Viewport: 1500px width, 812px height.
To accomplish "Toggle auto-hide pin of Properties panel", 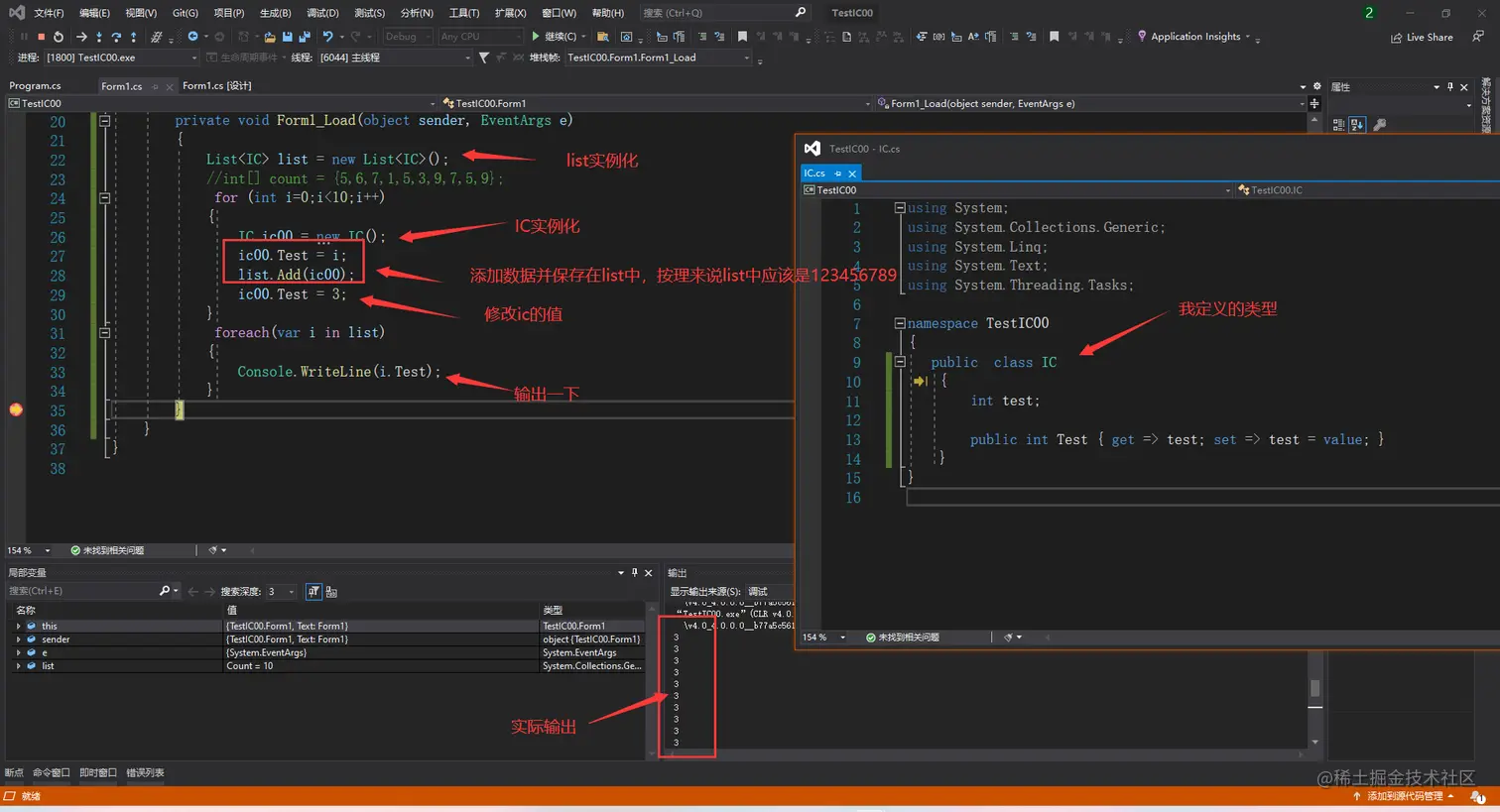I will click(x=1449, y=86).
